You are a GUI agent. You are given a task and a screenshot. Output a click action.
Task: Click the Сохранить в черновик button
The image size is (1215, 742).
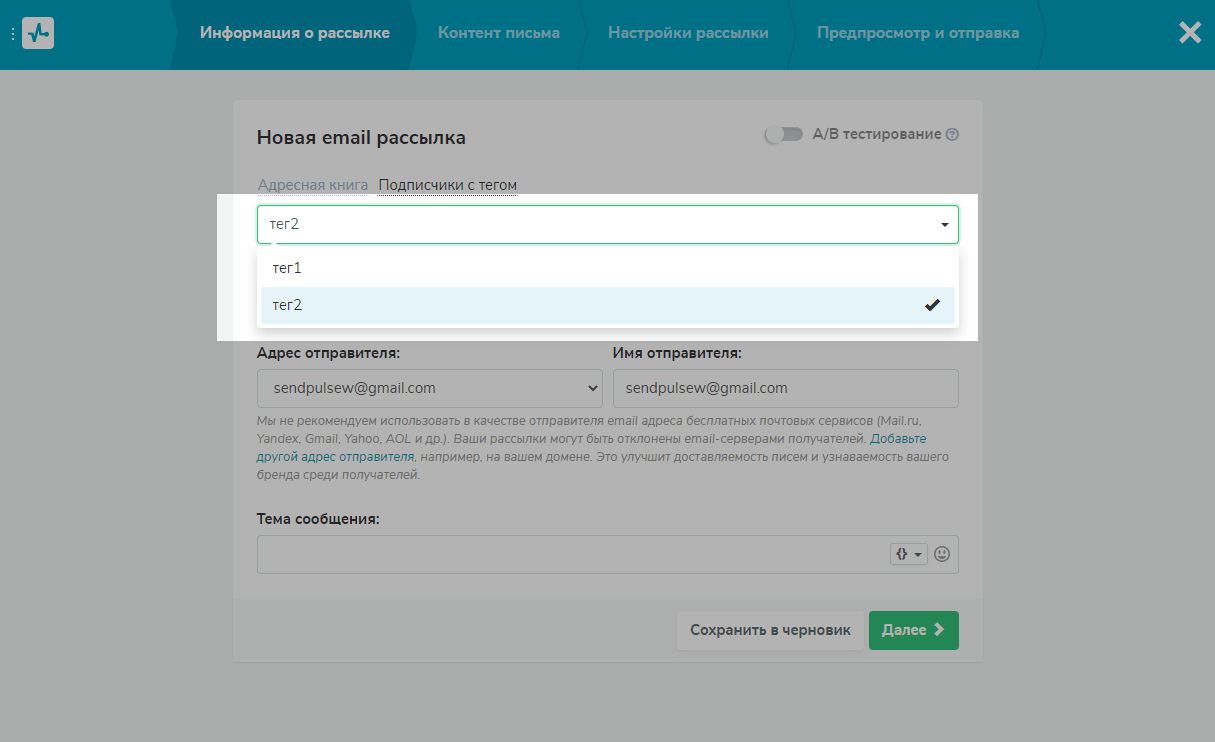(770, 630)
